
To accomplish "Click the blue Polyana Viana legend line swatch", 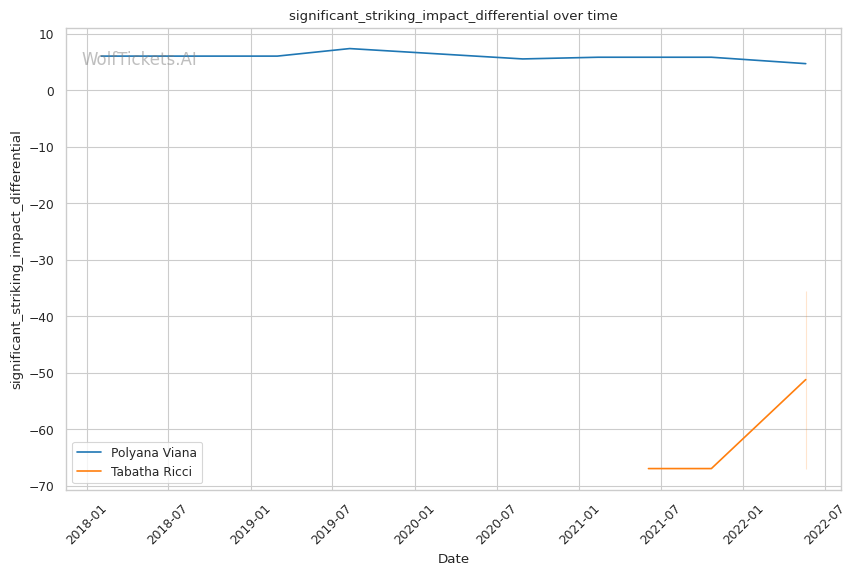I will [91, 453].
